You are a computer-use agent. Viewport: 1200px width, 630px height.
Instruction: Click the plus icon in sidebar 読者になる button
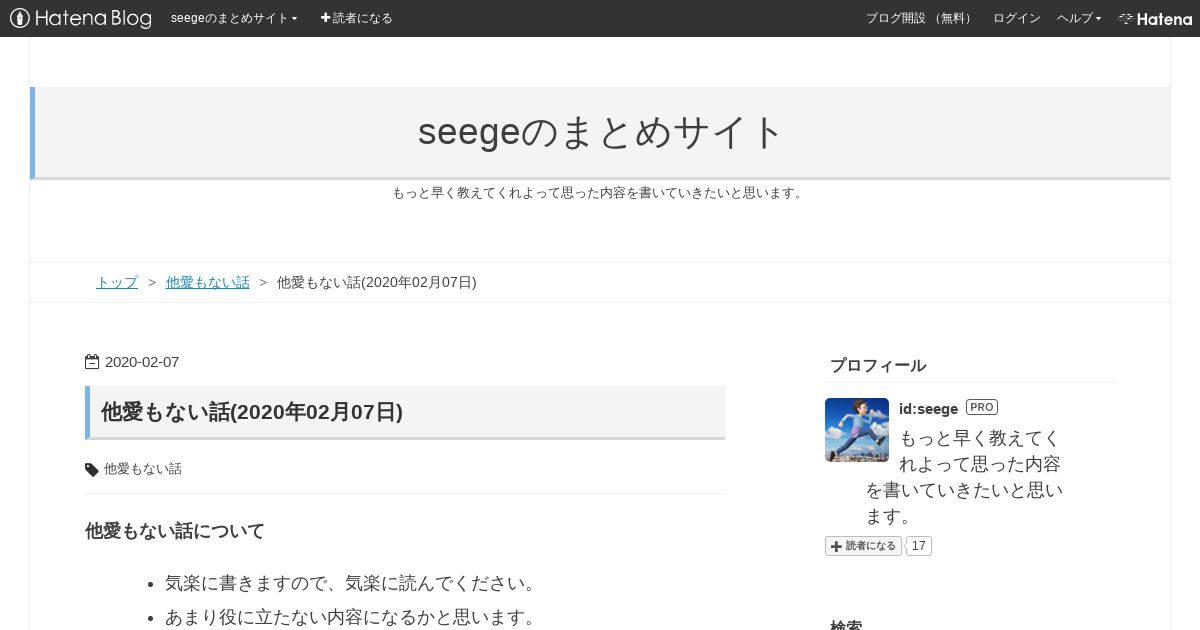(x=836, y=546)
